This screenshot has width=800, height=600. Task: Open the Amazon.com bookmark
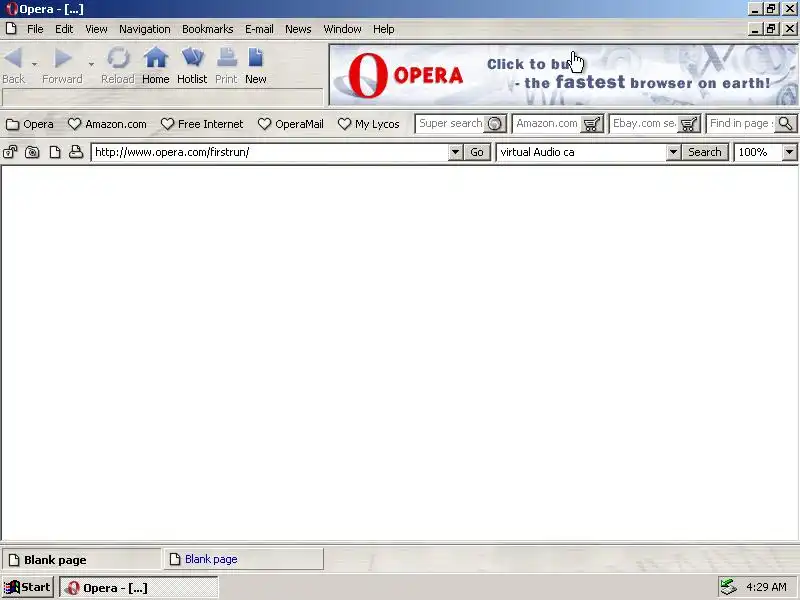[x=107, y=124]
